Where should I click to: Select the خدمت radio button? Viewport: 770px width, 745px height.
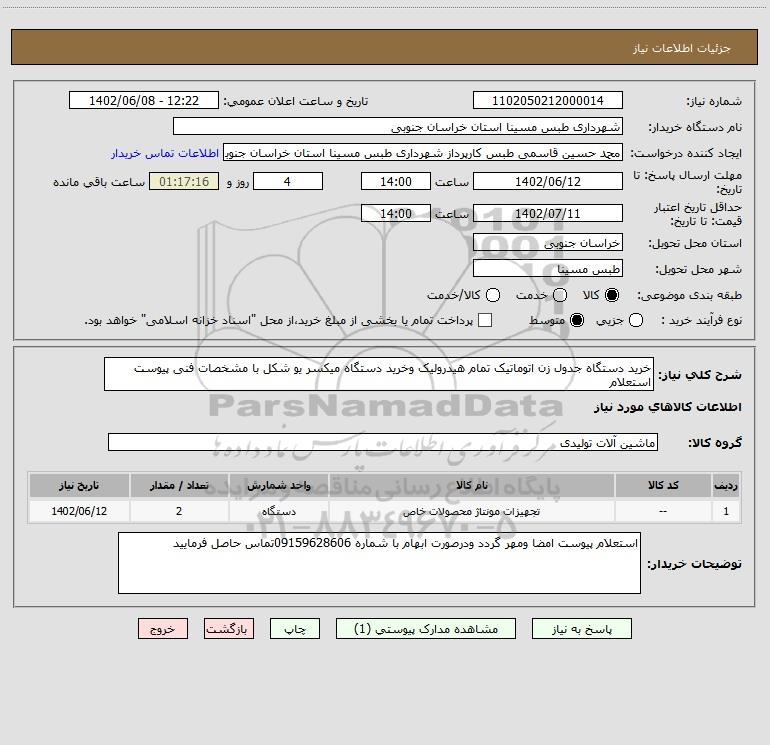560,295
